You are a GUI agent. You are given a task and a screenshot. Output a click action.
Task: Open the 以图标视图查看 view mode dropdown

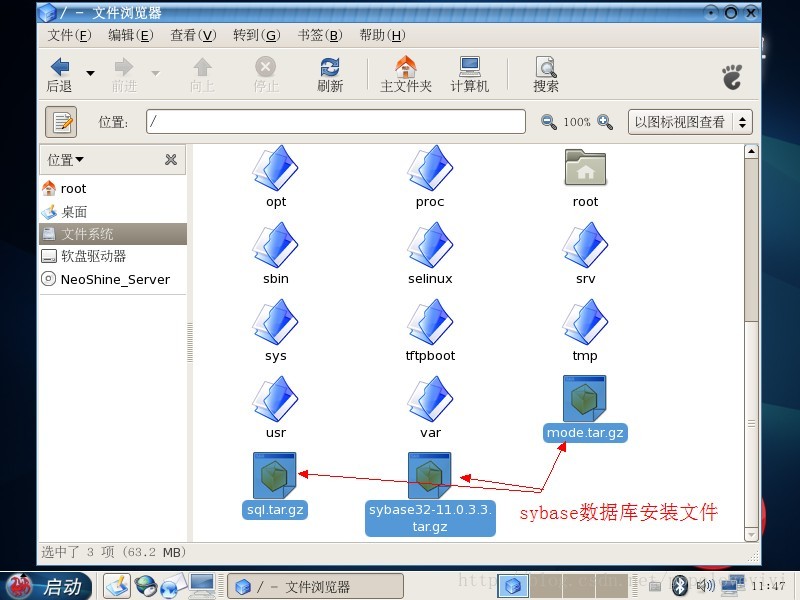(x=690, y=120)
